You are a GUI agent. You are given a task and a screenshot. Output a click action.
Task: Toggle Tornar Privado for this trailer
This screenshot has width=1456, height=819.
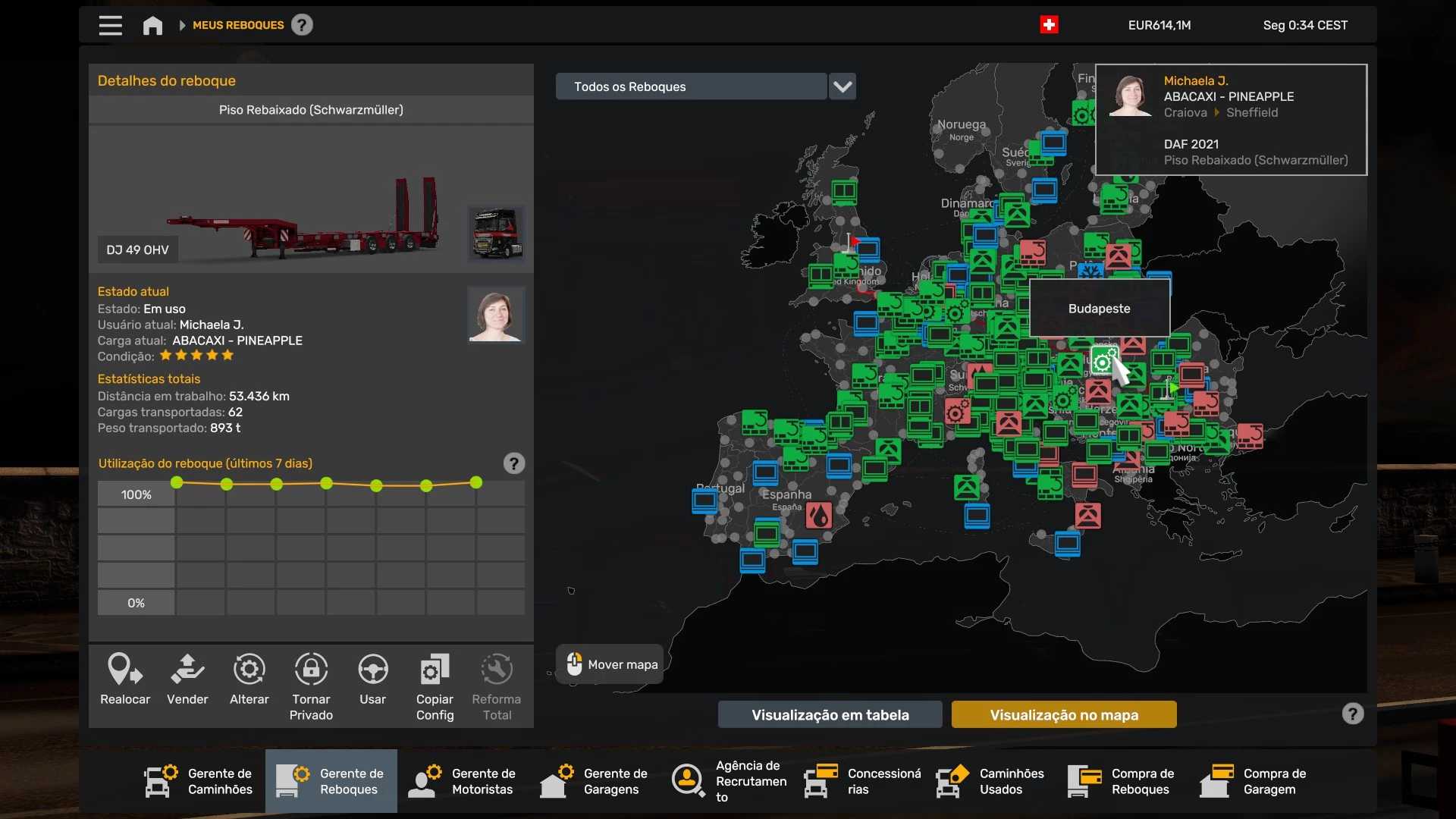[x=311, y=670]
